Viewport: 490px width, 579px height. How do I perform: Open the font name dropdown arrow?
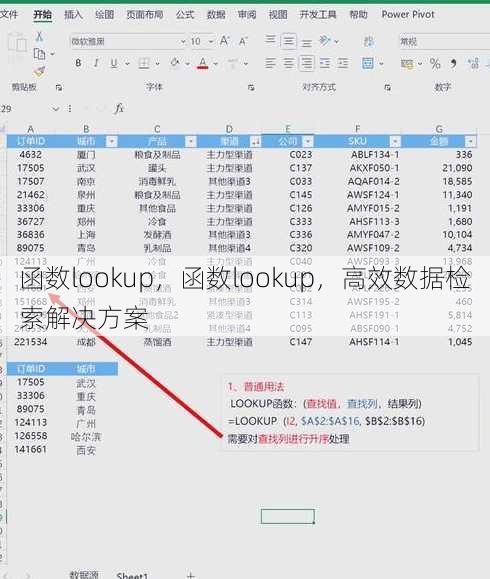(x=183, y=42)
